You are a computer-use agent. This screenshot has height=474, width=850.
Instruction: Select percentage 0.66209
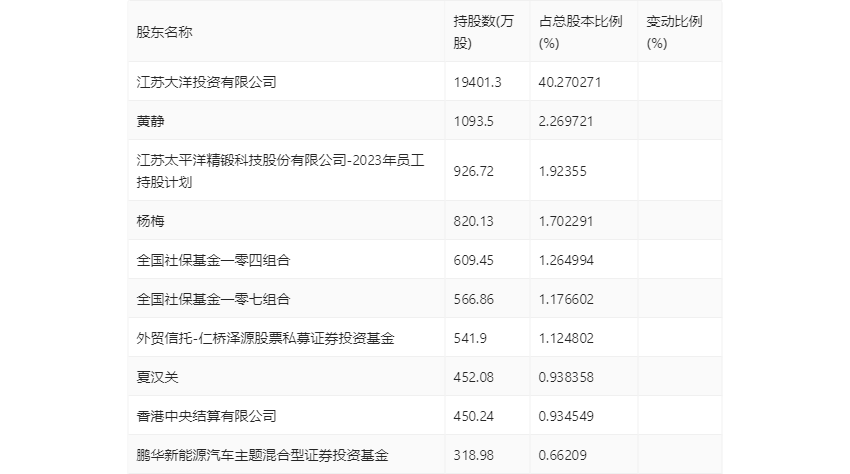click(x=563, y=455)
